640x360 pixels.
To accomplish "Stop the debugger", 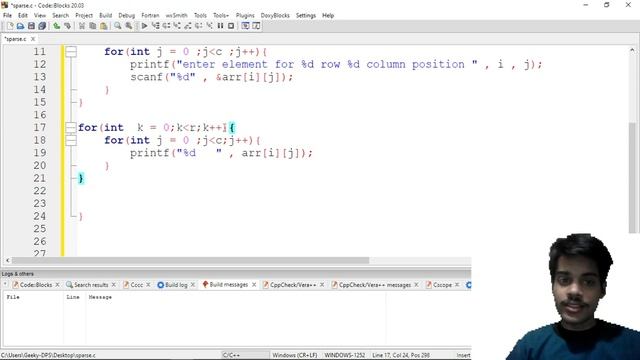I will coord(231,26).
